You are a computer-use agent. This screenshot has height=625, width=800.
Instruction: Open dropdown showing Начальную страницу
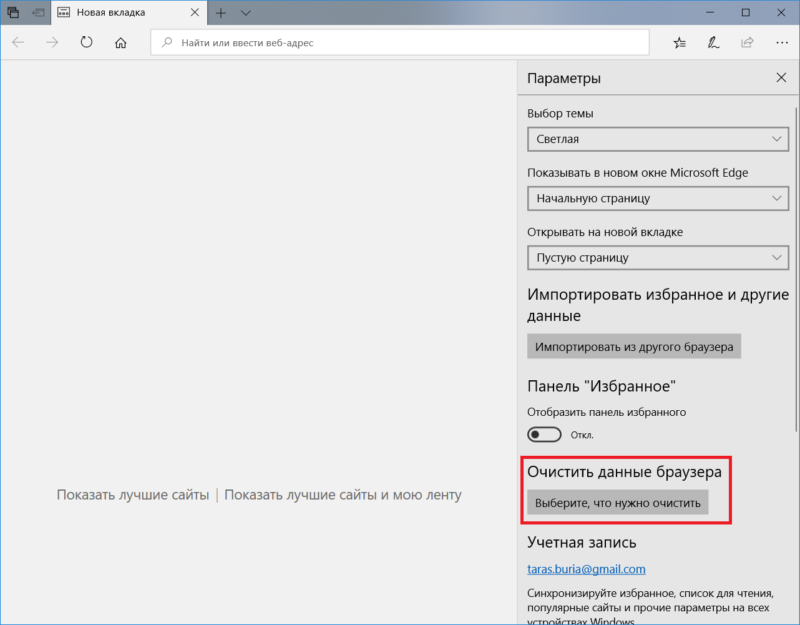coord(658,198)
